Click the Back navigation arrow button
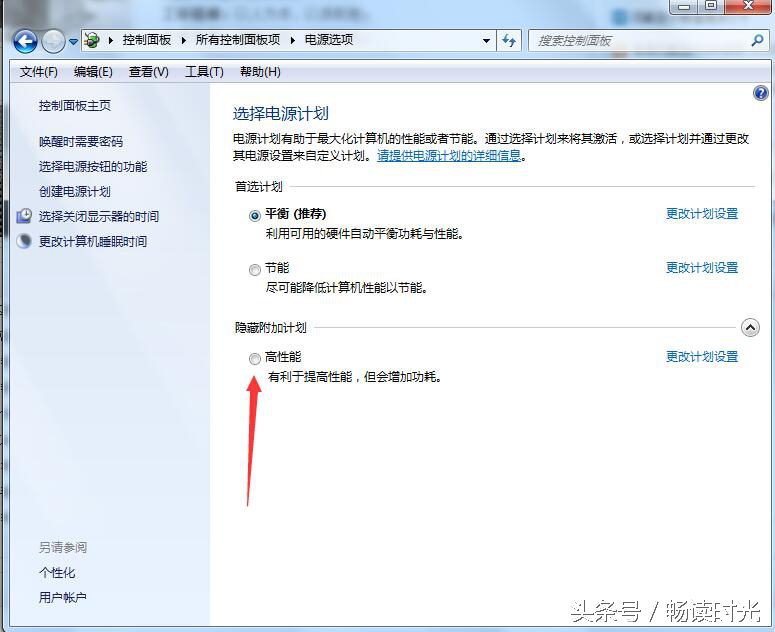The height and width of the screenshot is (632, 775). coord(25,41)
